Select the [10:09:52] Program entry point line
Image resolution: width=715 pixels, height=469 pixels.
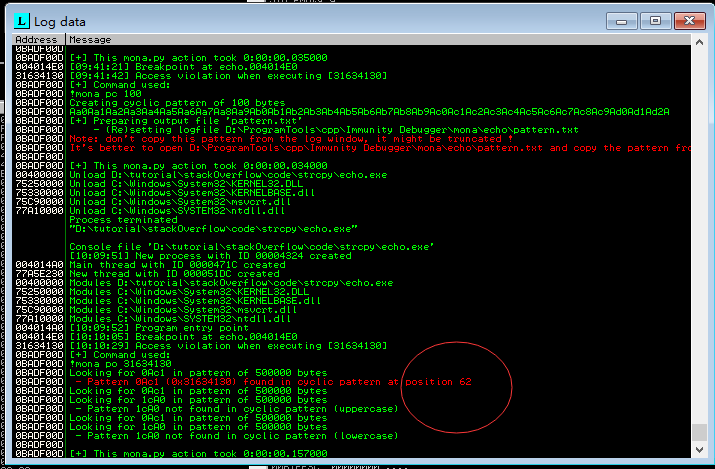click(159, 328)
